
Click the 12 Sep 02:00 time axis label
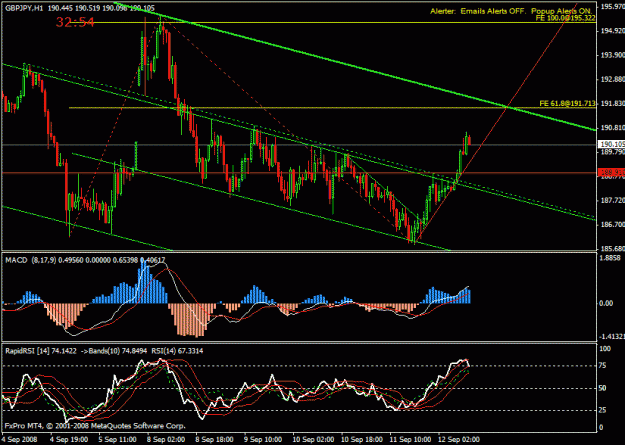pos(458,439)
